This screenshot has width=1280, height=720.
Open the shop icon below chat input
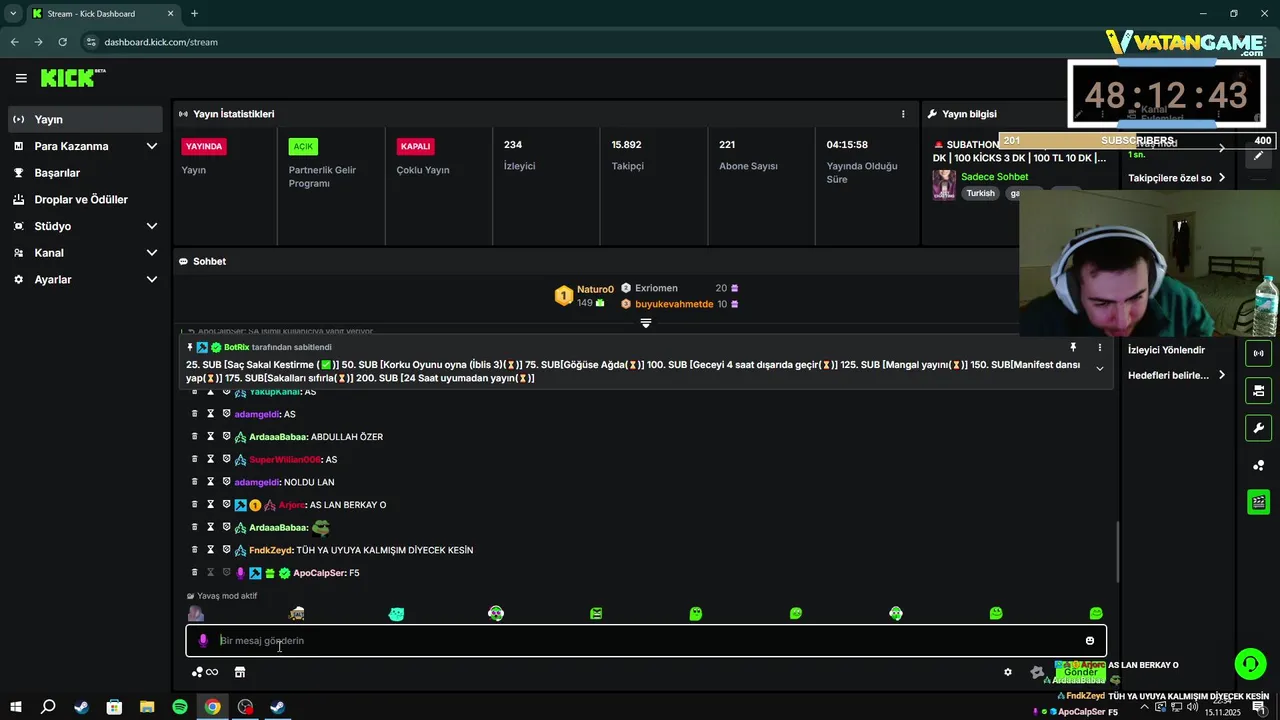coord(240,672)
